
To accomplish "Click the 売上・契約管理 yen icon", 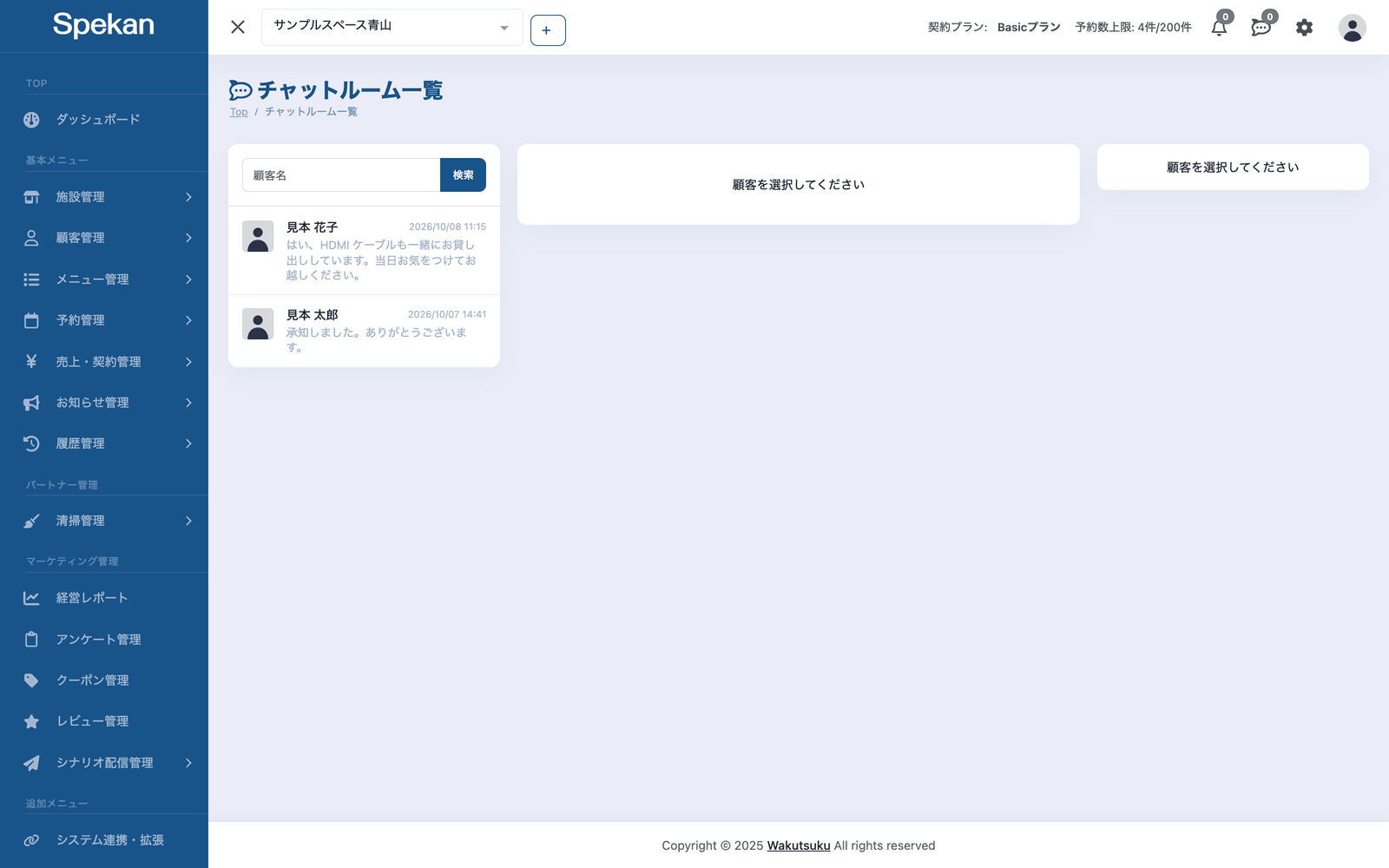I will click(x=31, y=361).
